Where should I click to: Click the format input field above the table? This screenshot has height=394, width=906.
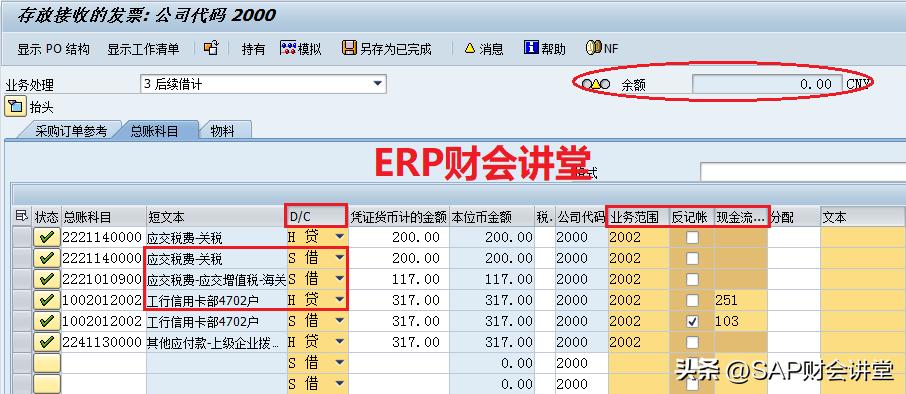(803, 172)
